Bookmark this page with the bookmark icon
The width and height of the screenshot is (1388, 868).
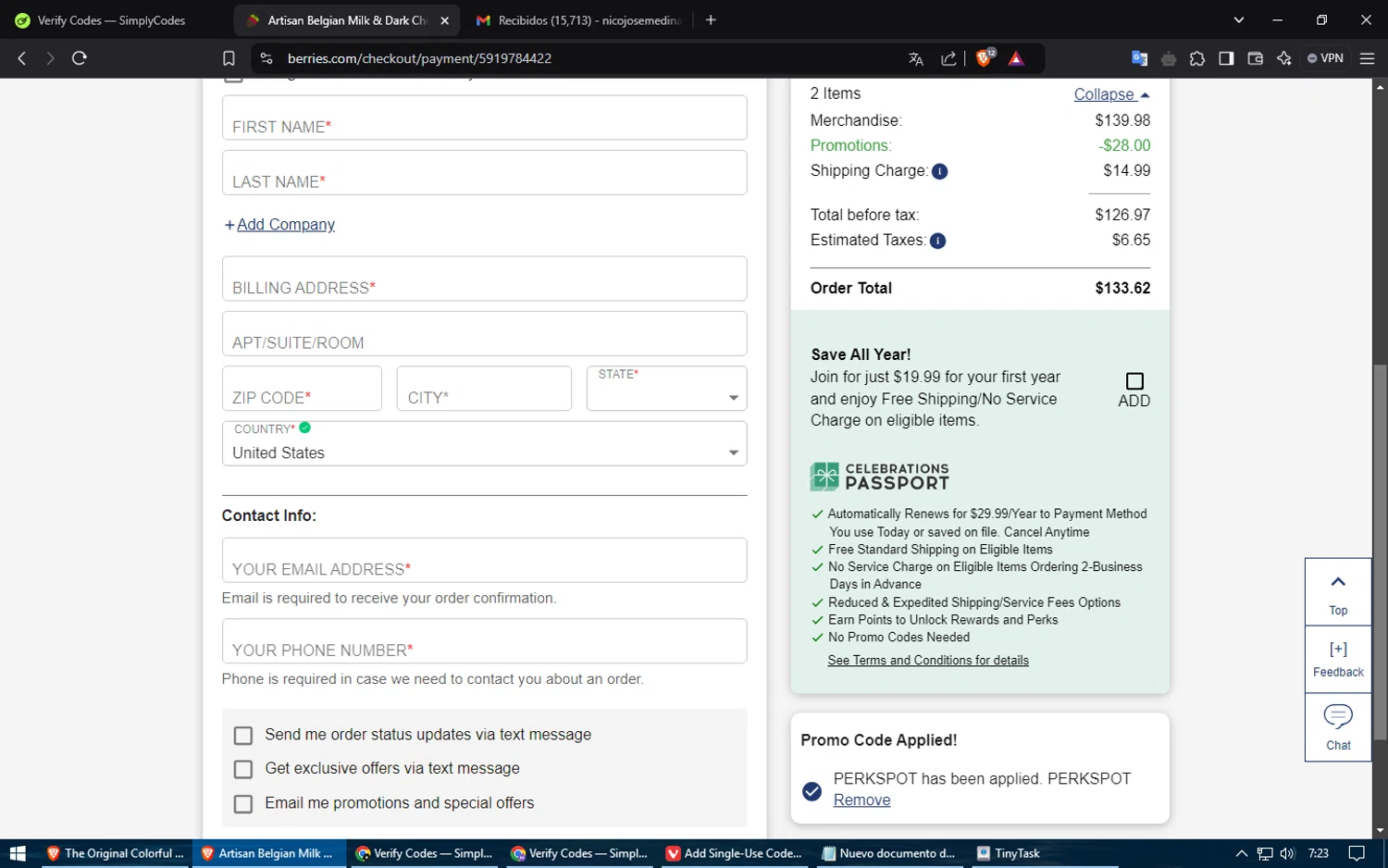click(x=229, y=58)
